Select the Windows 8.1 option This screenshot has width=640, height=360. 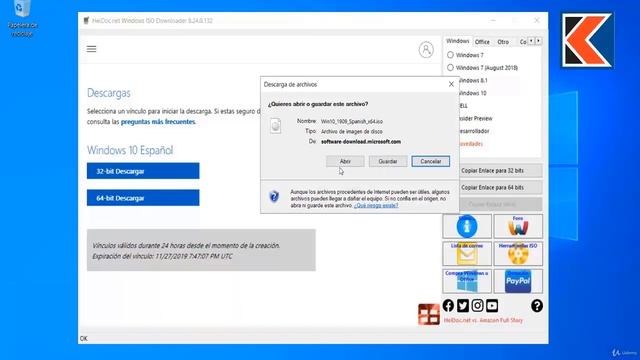point(472,80)
